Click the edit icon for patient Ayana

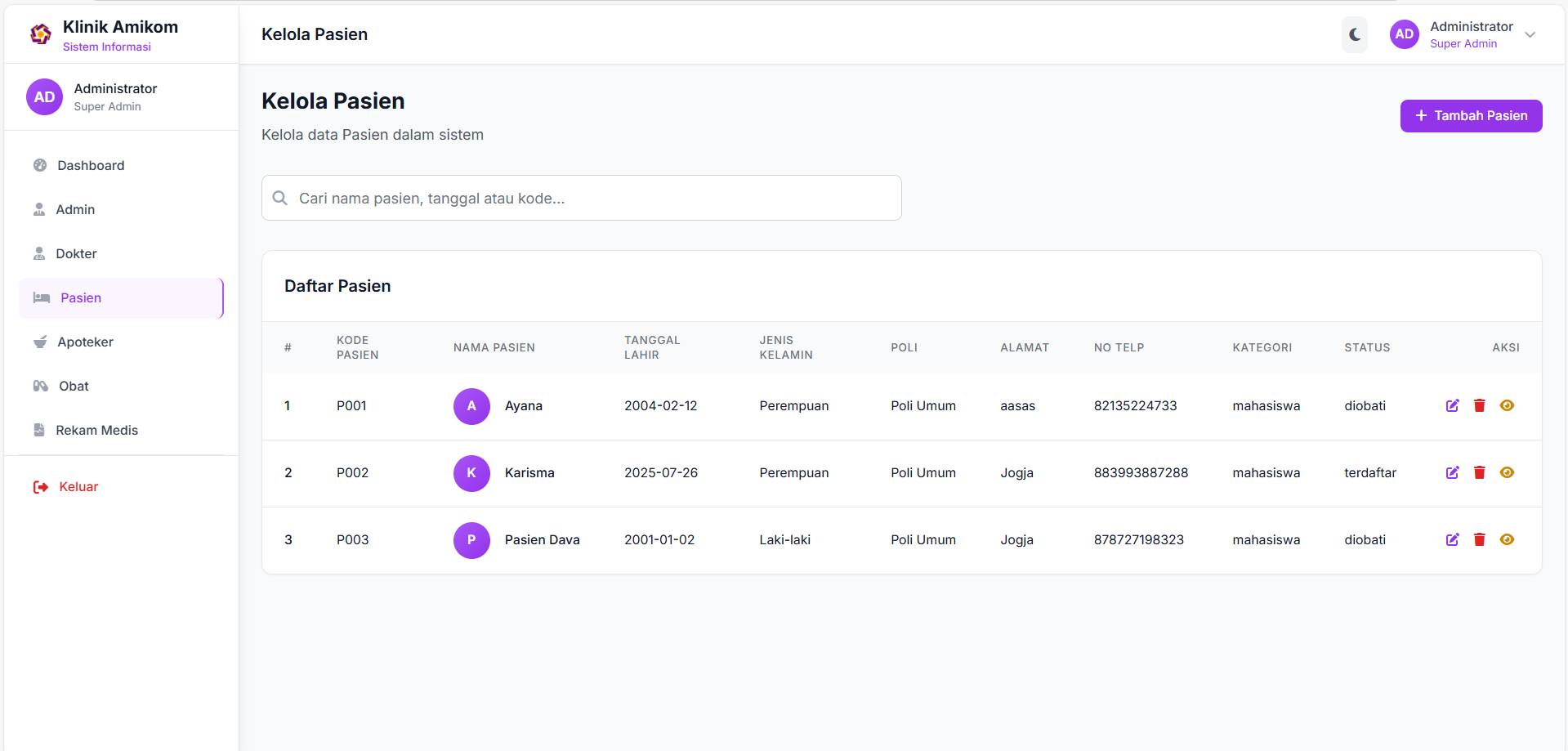coord(1452,405)
